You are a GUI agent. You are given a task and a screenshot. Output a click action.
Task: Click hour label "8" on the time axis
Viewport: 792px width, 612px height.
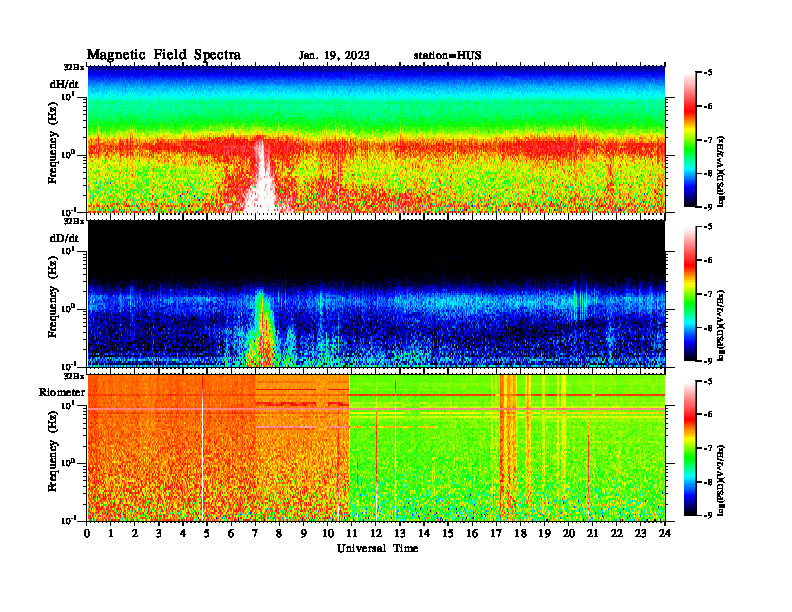tap(279, 533)
